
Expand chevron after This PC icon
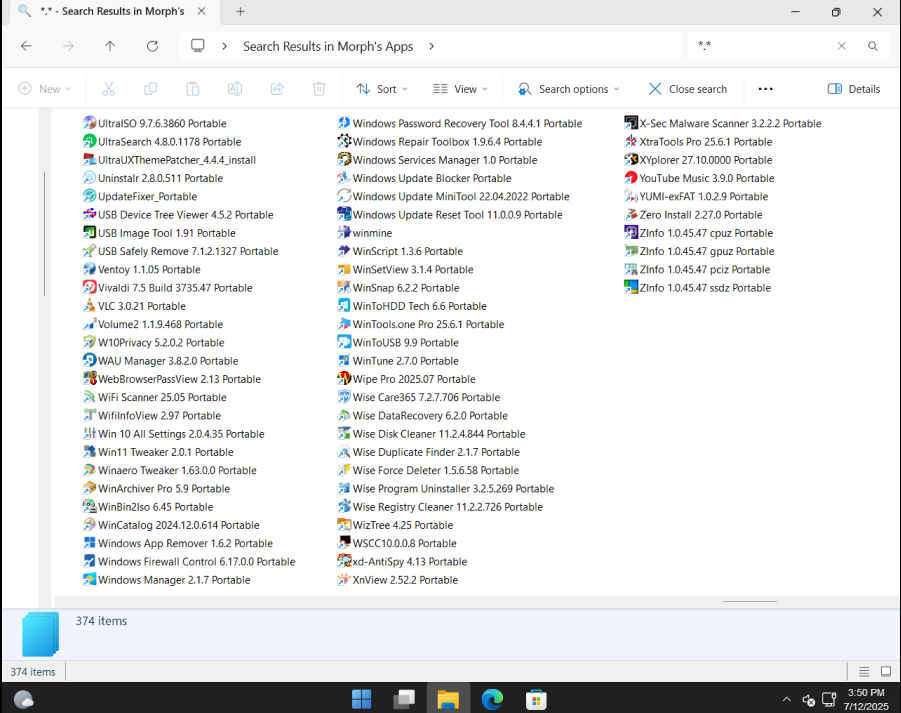[225, 46]
